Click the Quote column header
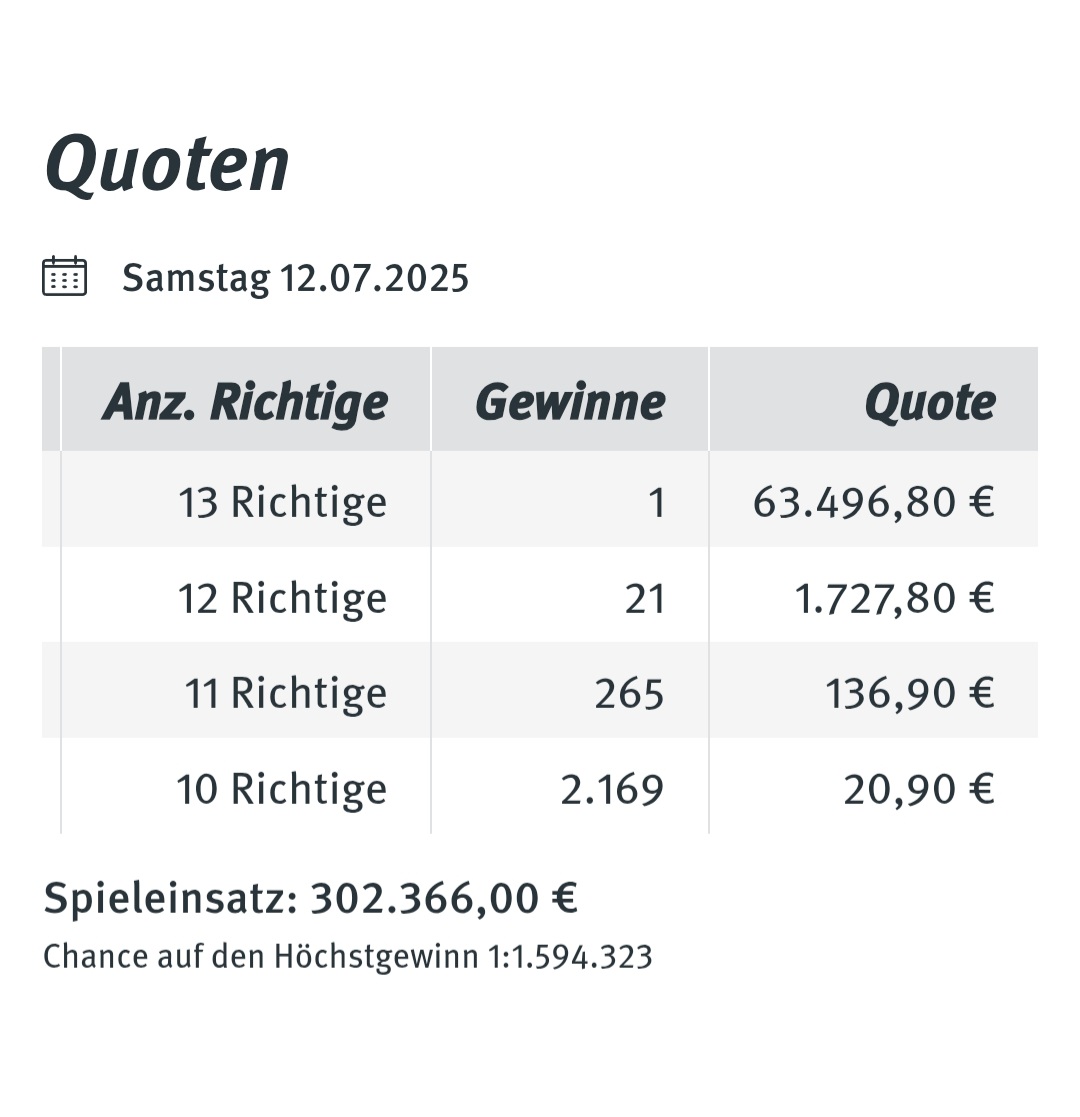 [930, 402]
